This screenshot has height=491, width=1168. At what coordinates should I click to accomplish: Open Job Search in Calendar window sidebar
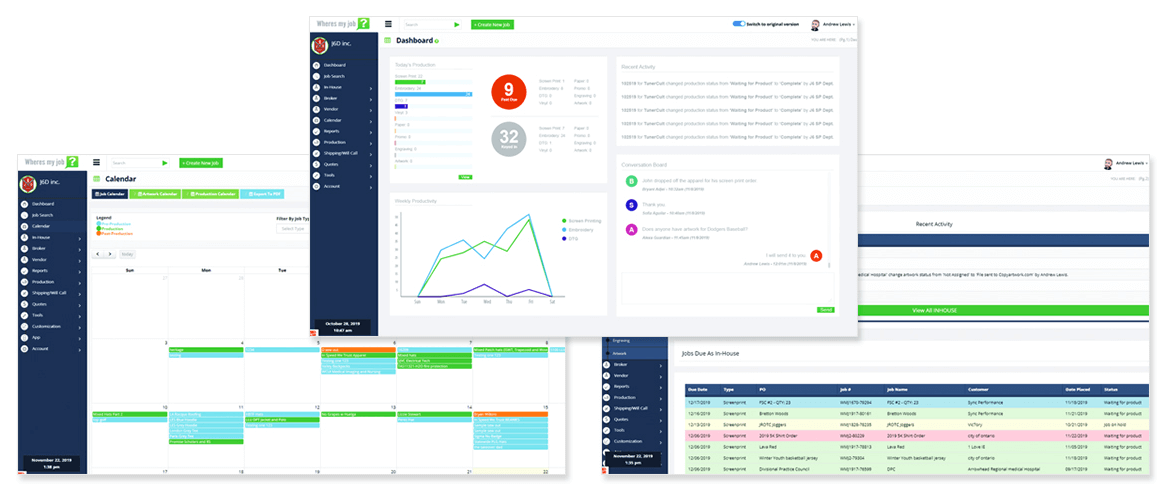41,215
